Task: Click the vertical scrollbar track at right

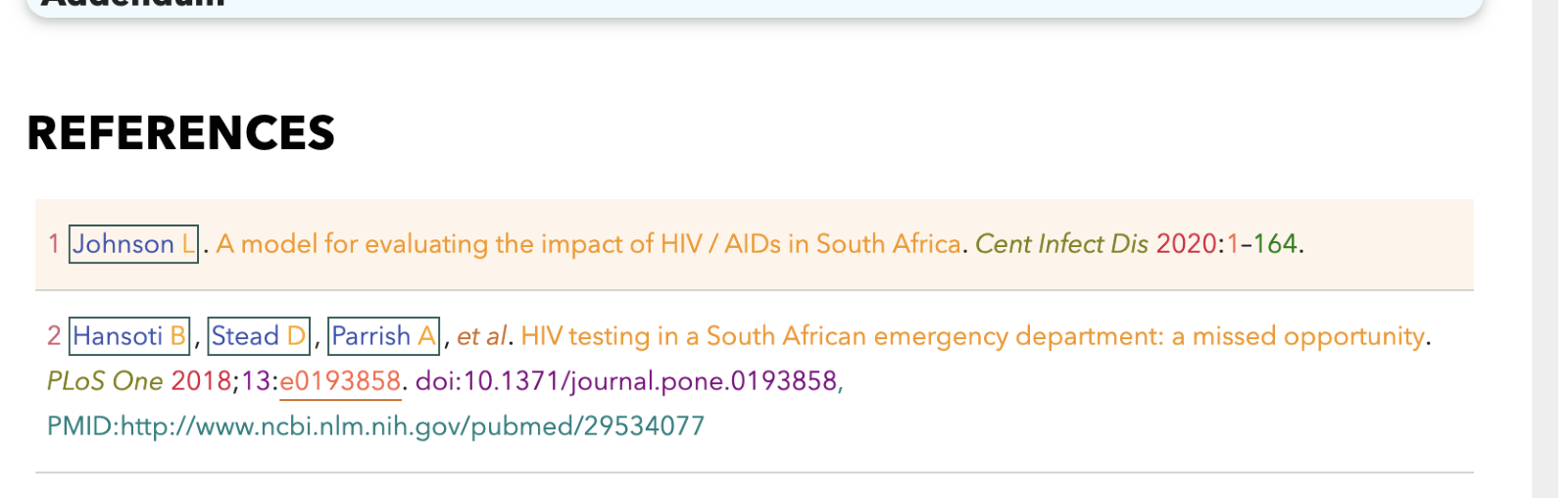Action: tap(1545, 249)
